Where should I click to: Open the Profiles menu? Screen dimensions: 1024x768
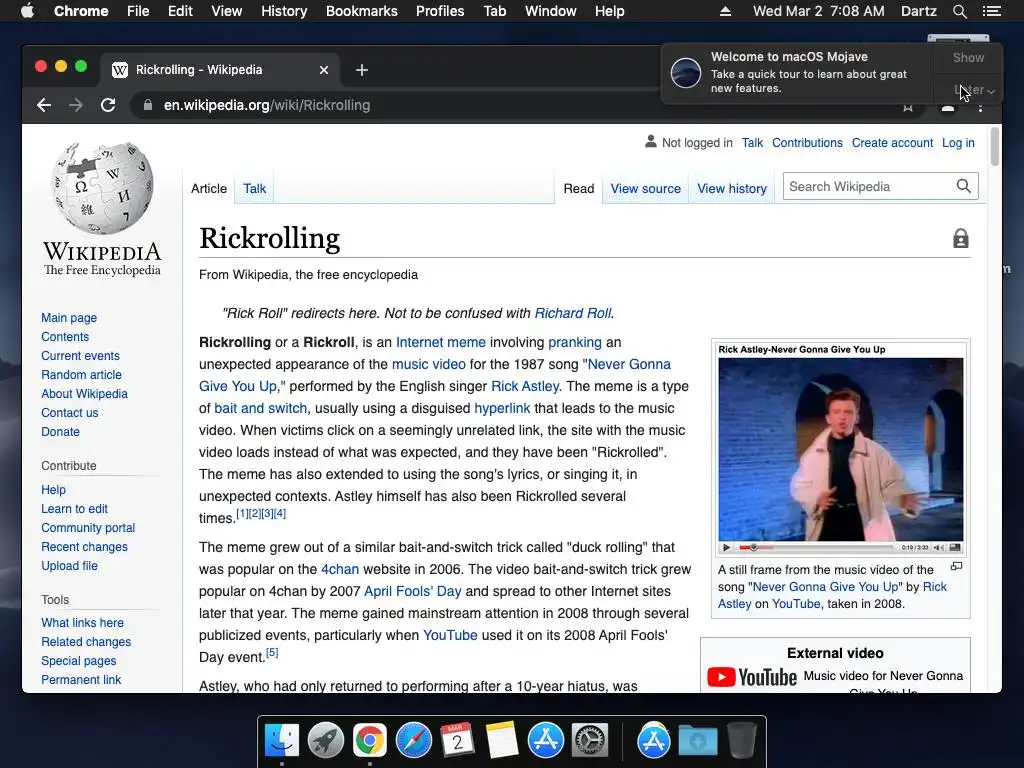[440, 11]
